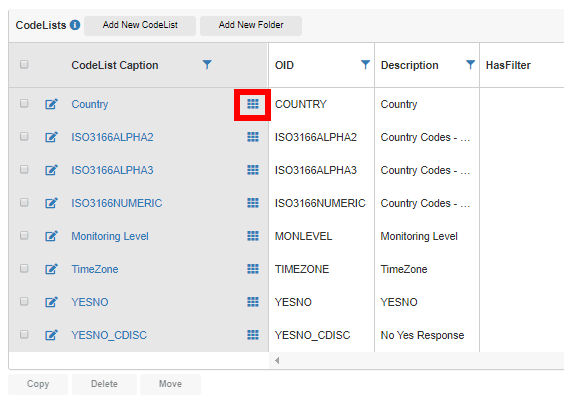
Task: Select the Monitoring Level row checkbox
Action: pyautogui.click(x=24, y=236)
